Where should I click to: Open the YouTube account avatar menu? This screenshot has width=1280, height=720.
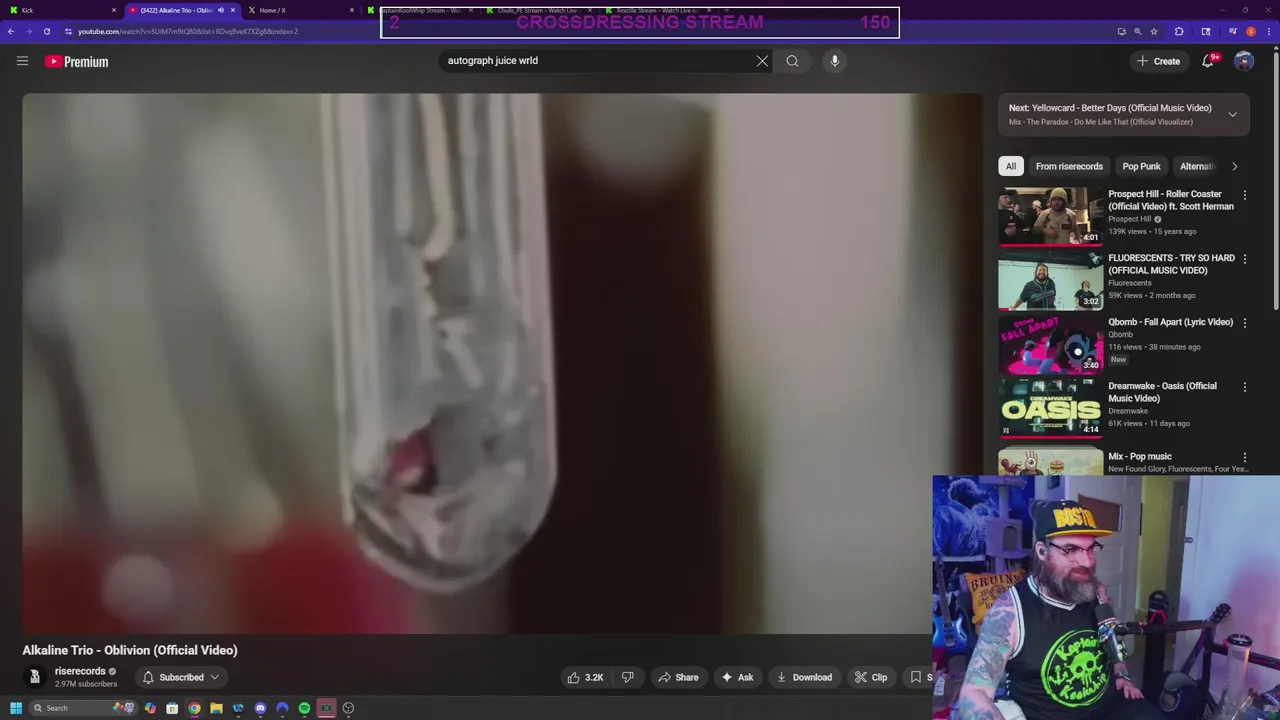1244,61
